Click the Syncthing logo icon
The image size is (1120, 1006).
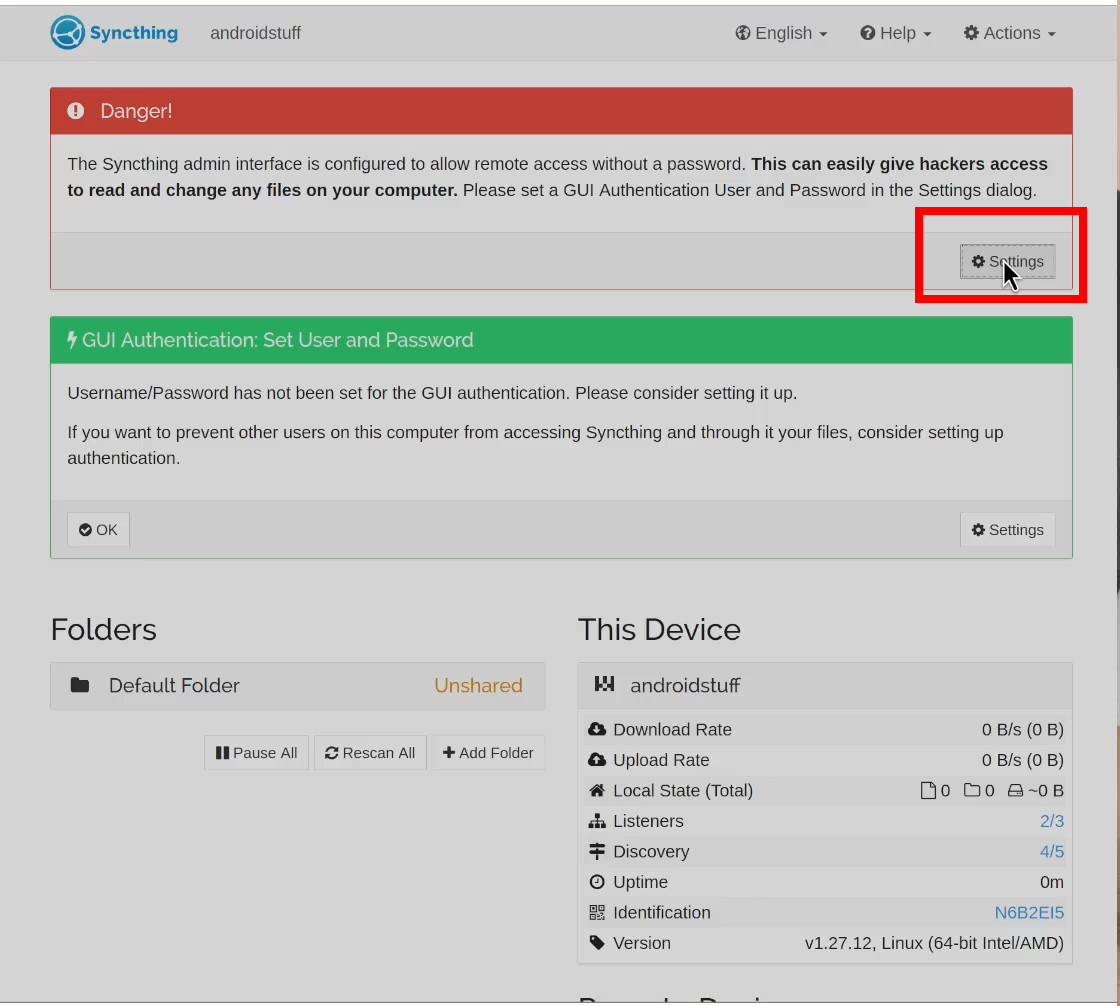[68, 33]
